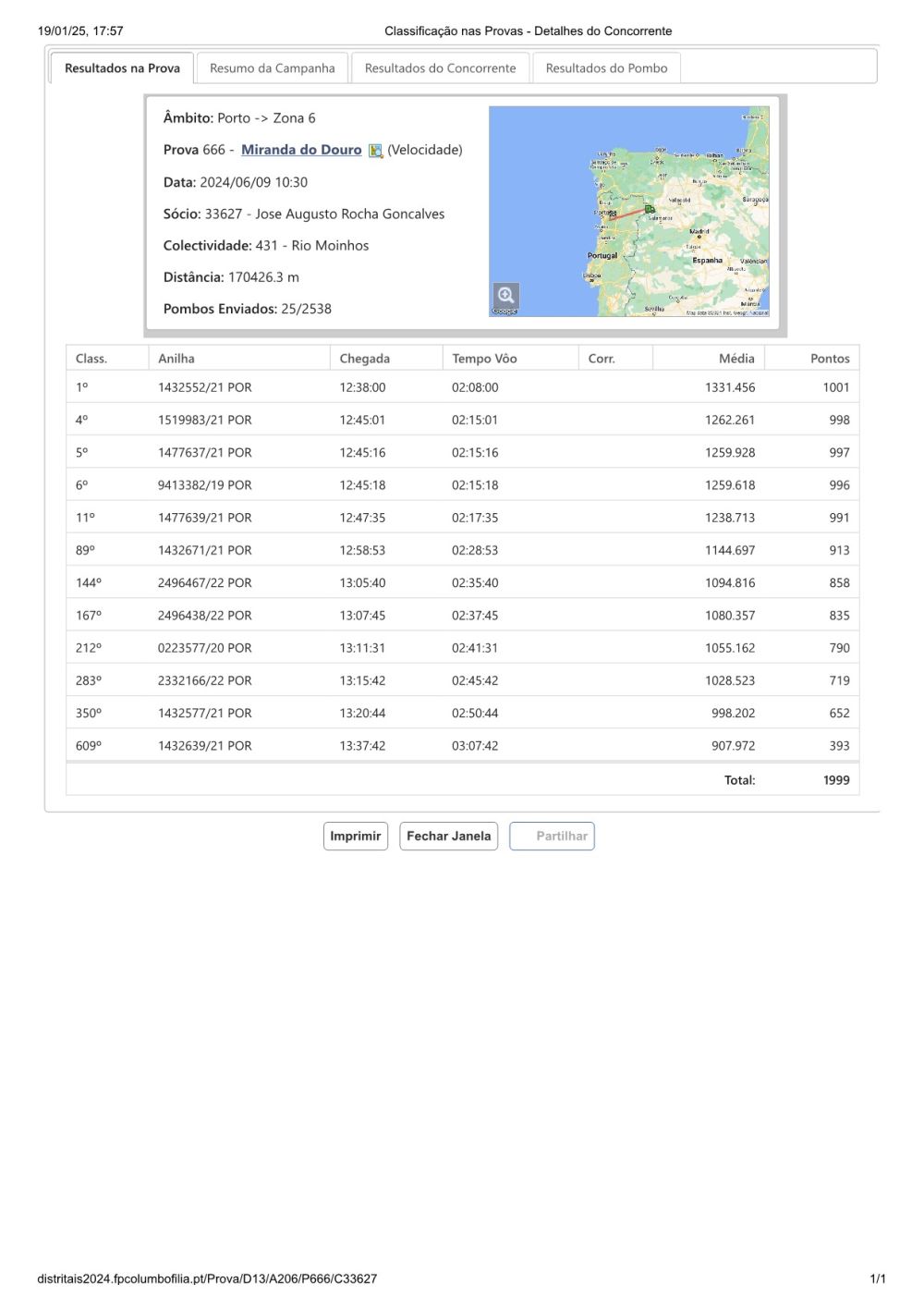The width and height of the screenshot is (924, 1308).
Task: Click the Média column header
Action: pos(736,359)
